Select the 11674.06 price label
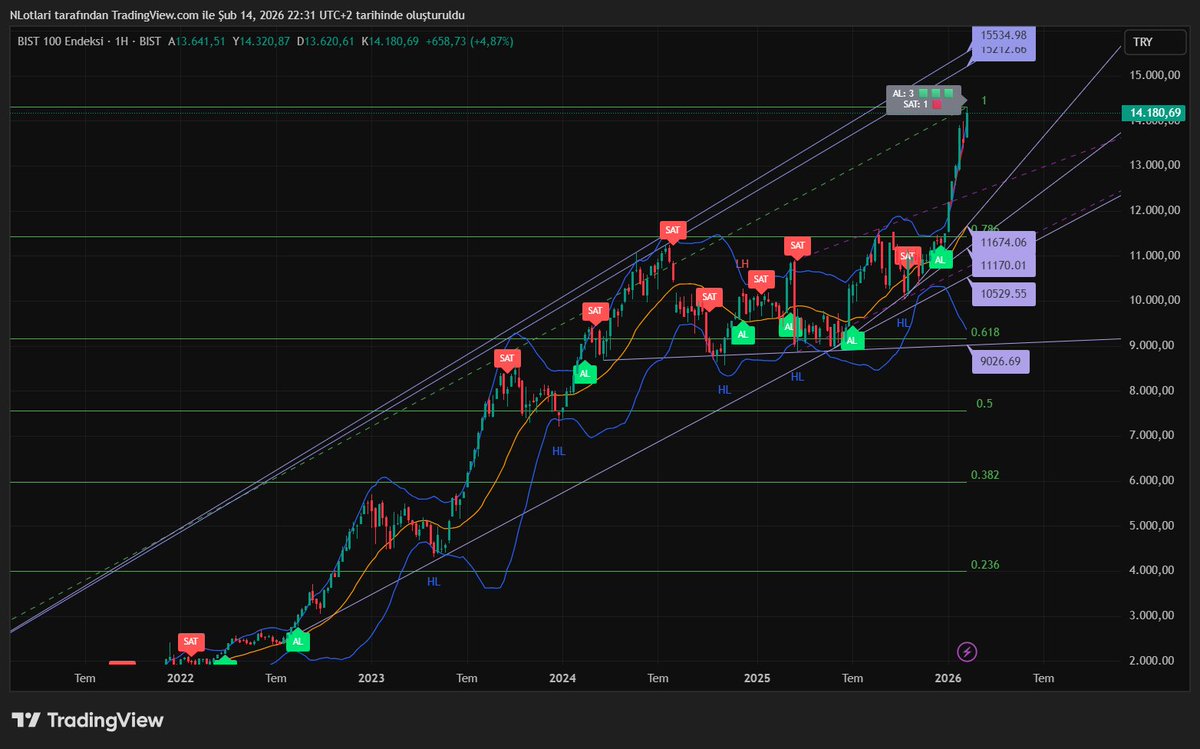This screenshot has height=749, width=1200. click(x=1004, y=242)
